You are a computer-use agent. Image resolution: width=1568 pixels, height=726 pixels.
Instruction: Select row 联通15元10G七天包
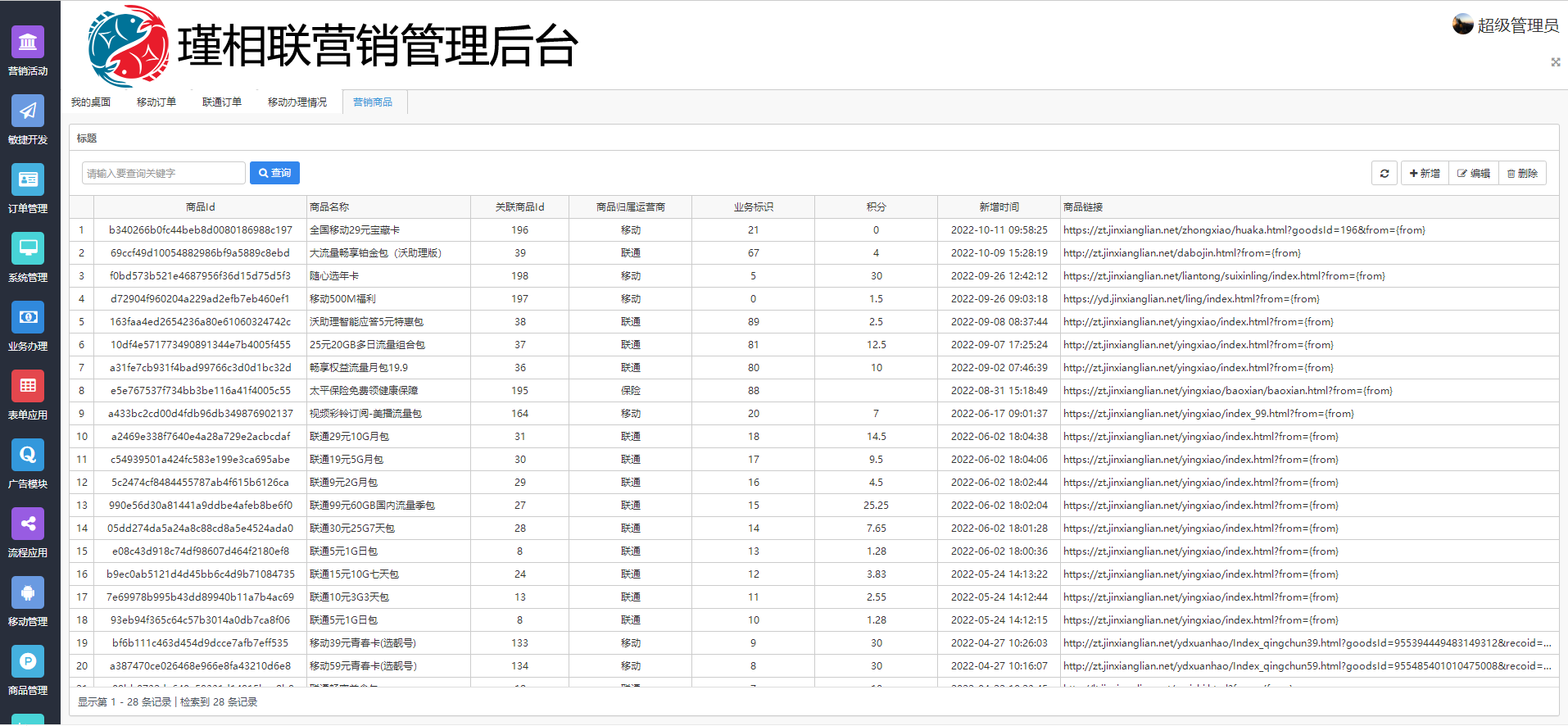[814, 574]
